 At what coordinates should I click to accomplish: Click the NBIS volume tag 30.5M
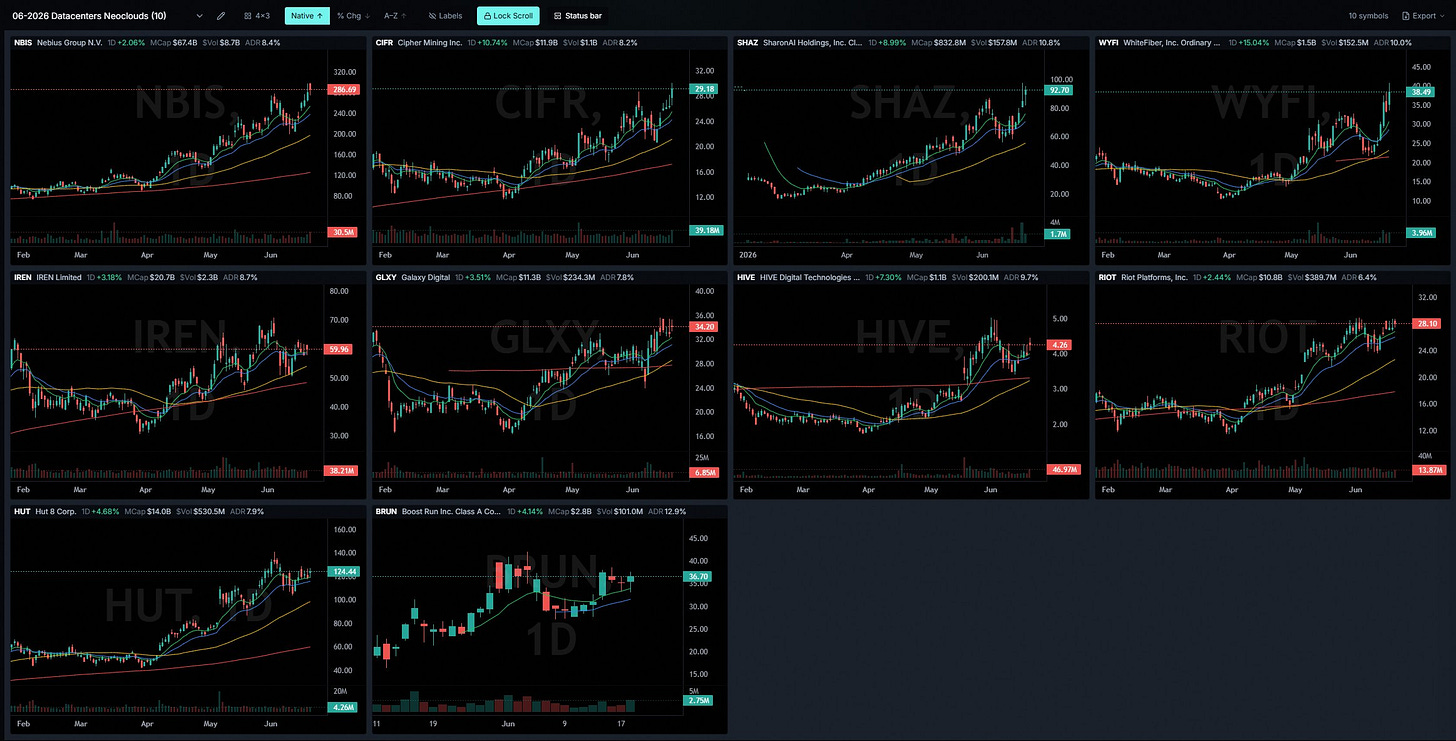tap(343, 232)
